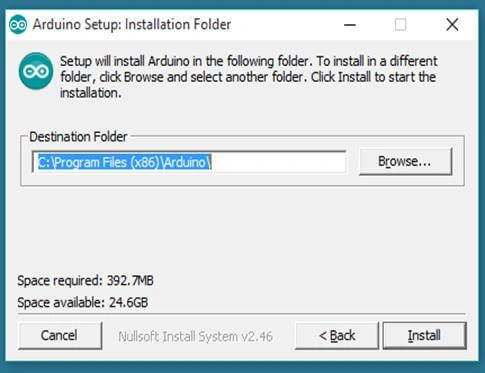The height and width of the screenshot is (373, 485).
Task: Click the 'Arduino Setup: Installation Folder' title text
Action: pos(132,25)
